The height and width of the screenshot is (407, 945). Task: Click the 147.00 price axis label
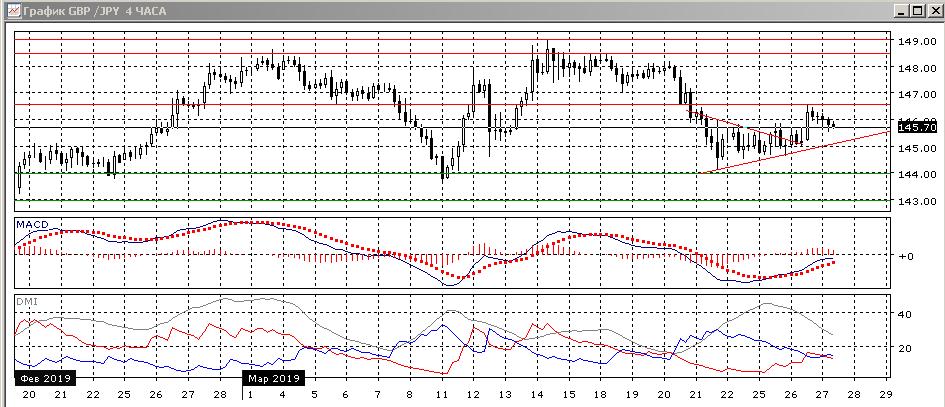(916, 94)
